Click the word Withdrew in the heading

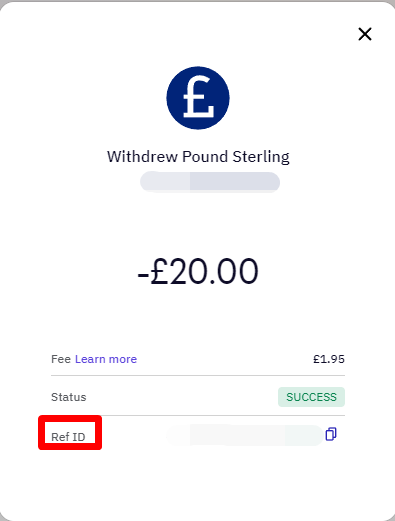pyautogui.click(x=142, y=156)
